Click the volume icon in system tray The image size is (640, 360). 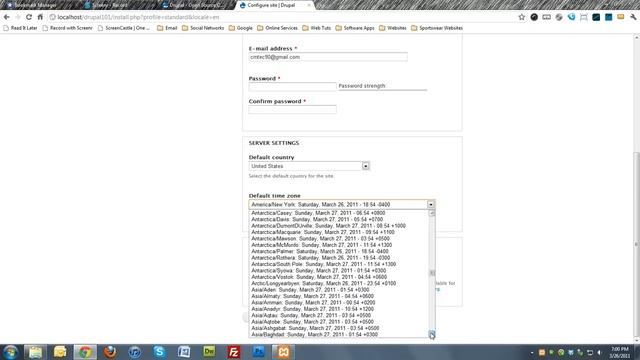(x=600, y=352)
